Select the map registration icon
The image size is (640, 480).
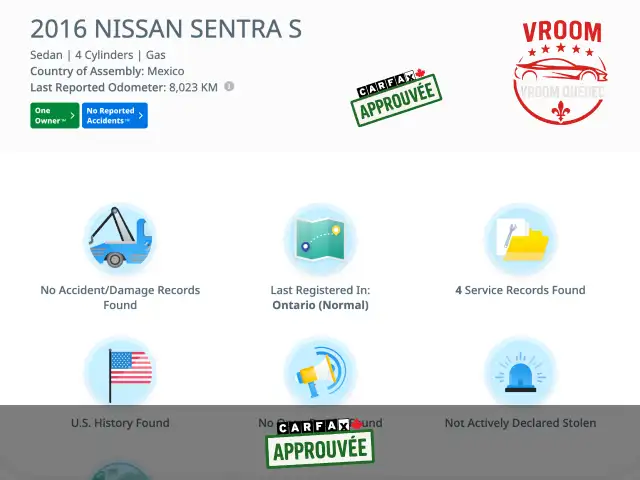click(x=320, y=239)
